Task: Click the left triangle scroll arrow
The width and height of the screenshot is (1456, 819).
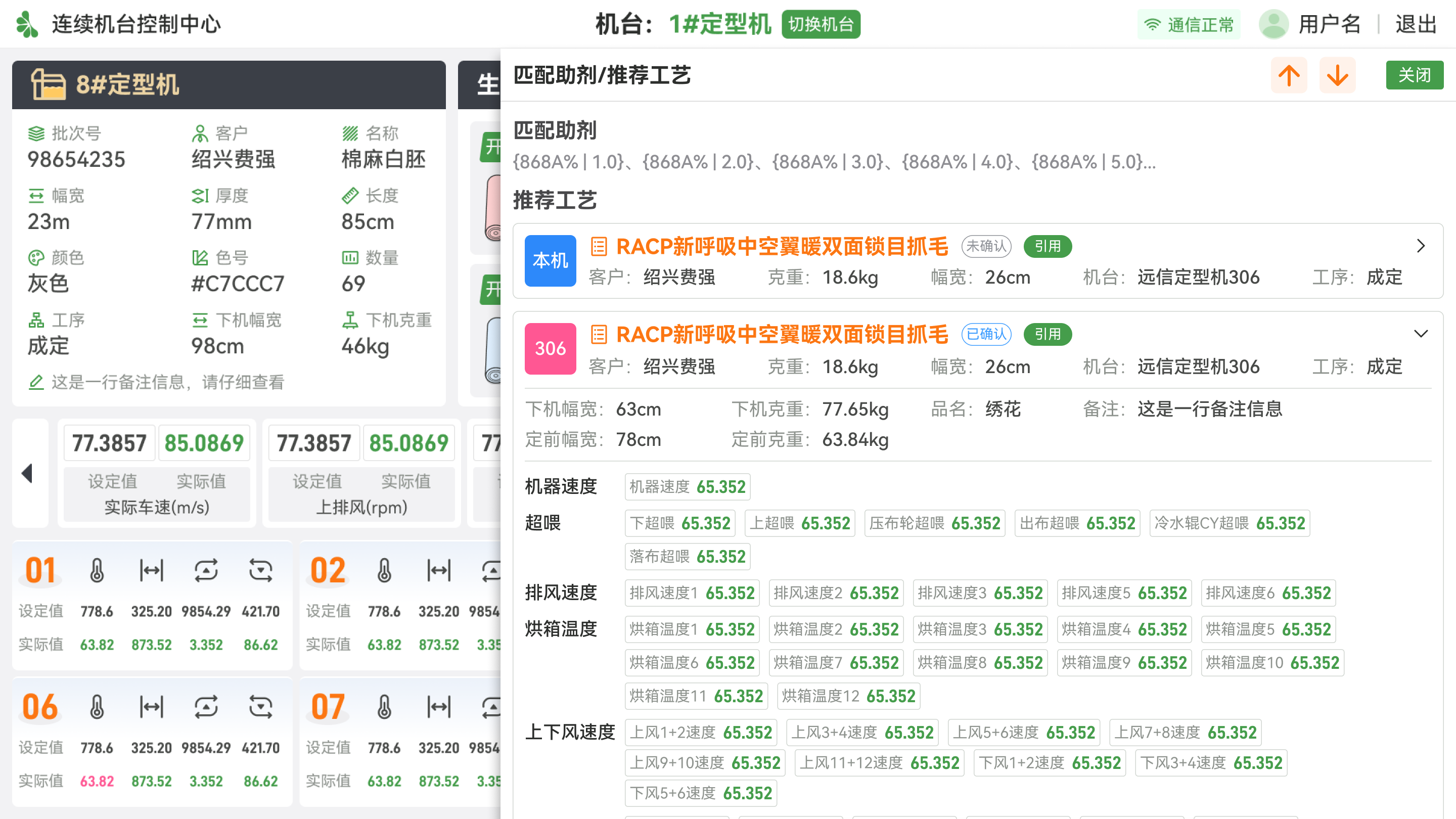Action: [x=27, y=474]
